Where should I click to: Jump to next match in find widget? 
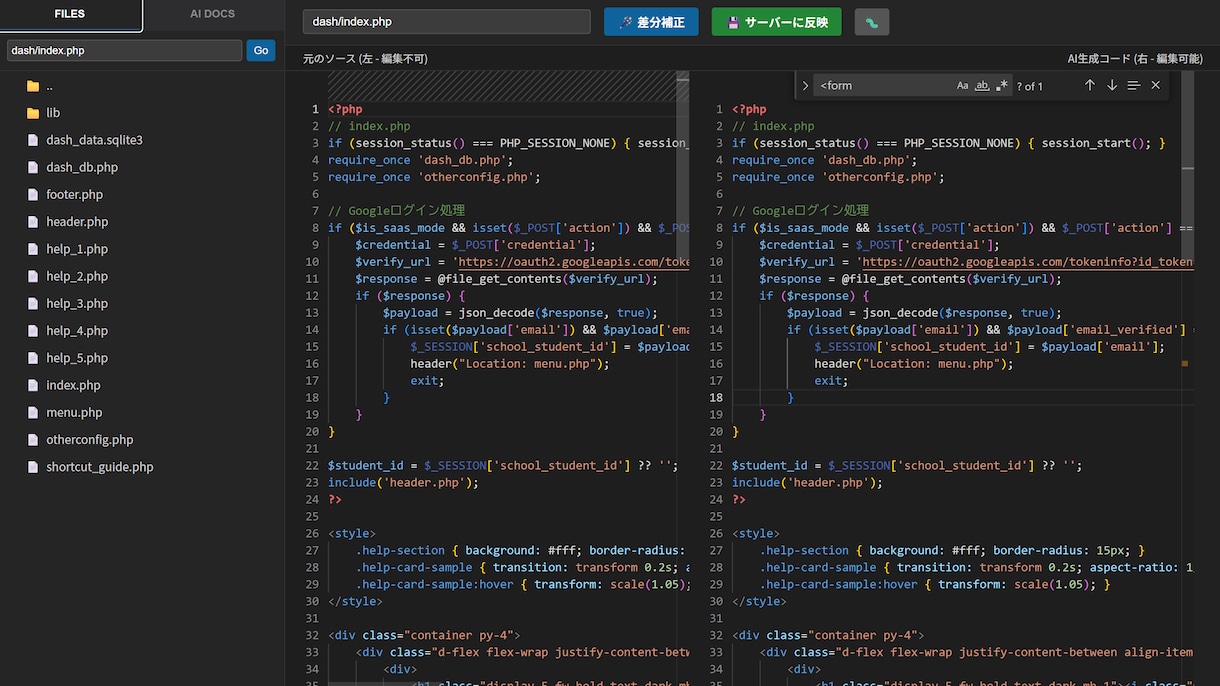(1112, 86)
